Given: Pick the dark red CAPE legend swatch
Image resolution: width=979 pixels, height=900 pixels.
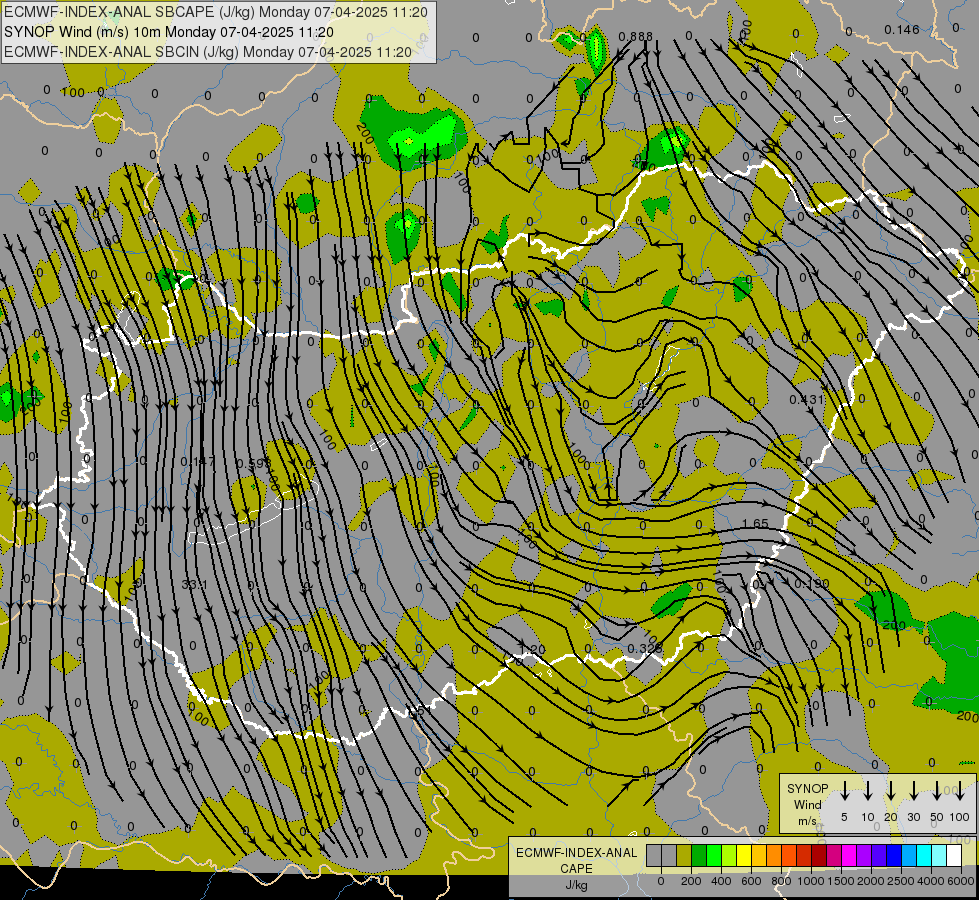Looking at the screenshot, I should [819, 855].
